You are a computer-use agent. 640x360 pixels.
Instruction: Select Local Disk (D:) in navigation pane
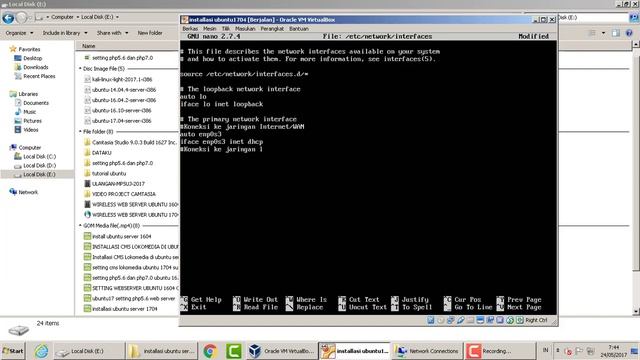click(39, 165)
